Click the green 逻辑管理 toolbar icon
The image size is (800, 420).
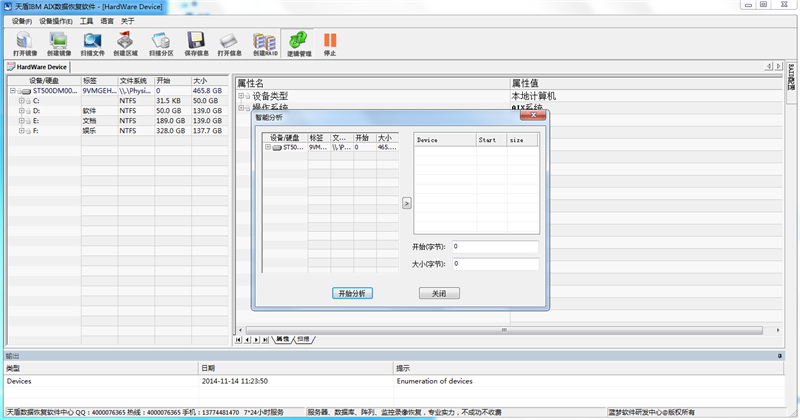click(x=298, y=44)
